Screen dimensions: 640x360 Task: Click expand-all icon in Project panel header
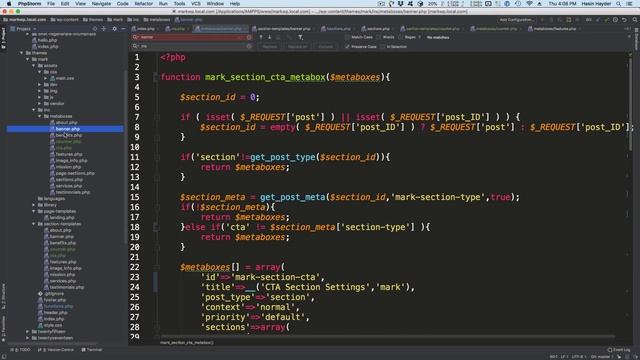point(104,29)
